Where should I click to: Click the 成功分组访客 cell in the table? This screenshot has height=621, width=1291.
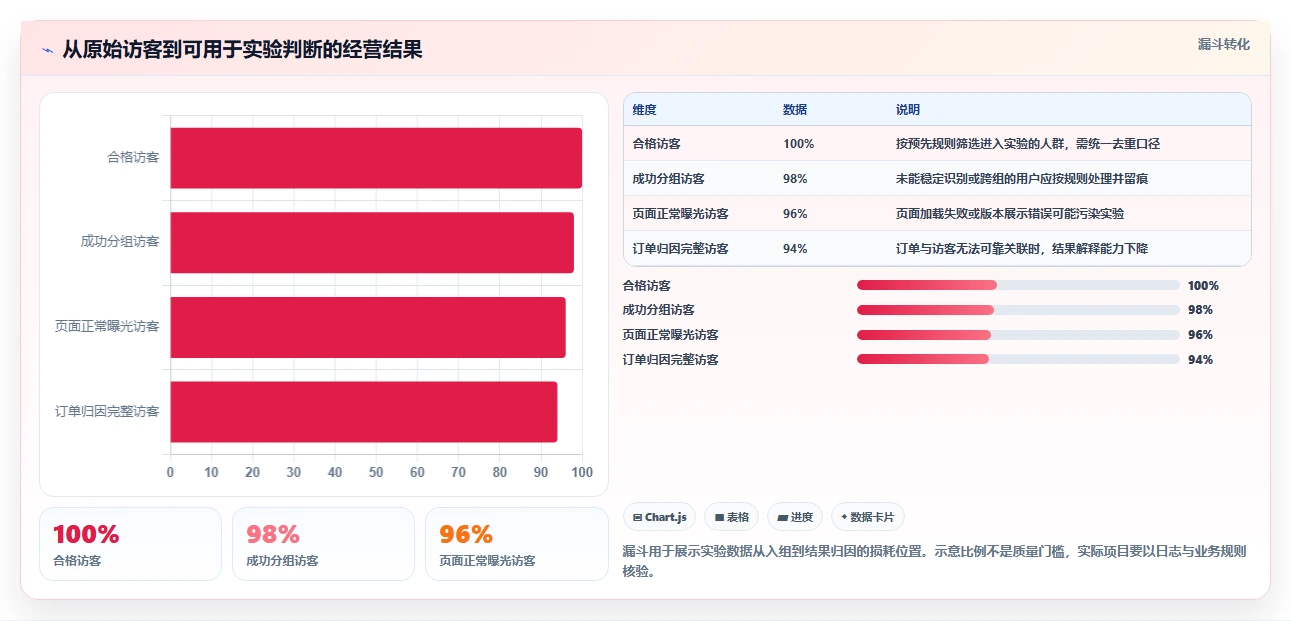tap(669, 179)
